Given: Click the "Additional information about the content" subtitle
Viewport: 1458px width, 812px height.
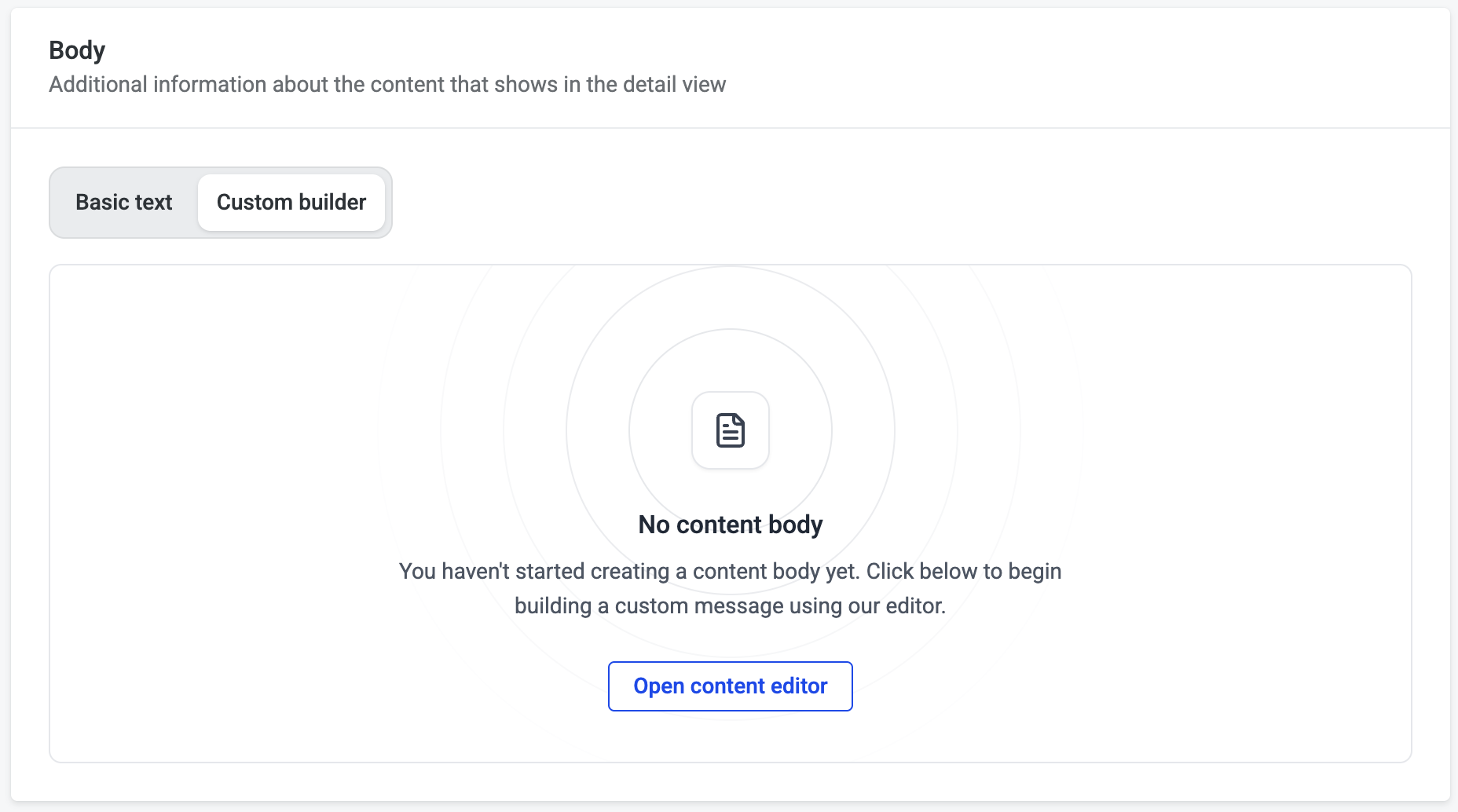Looking at the screenshot, I should point(386,85).
